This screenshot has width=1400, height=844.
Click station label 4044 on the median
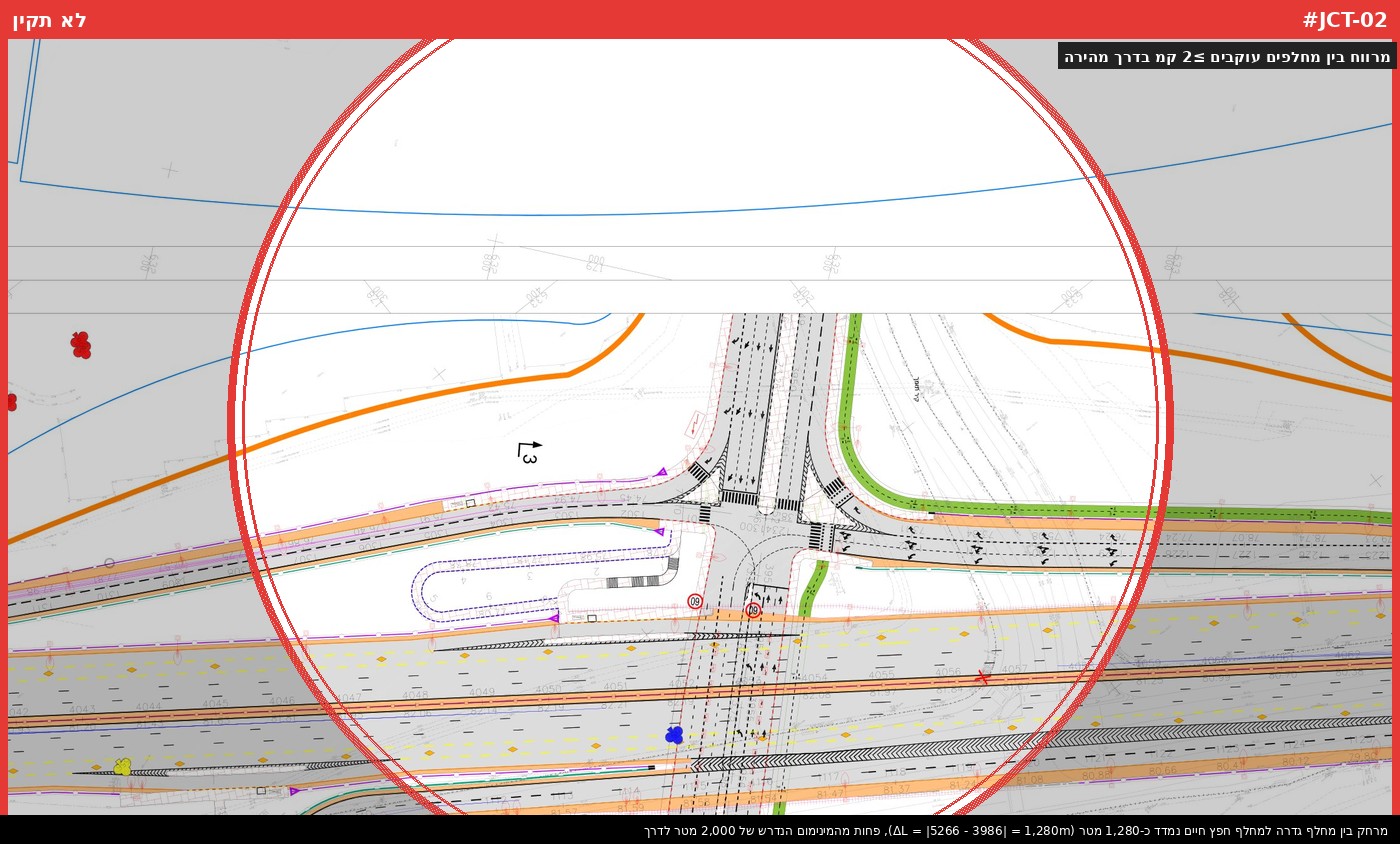[148, 707]
